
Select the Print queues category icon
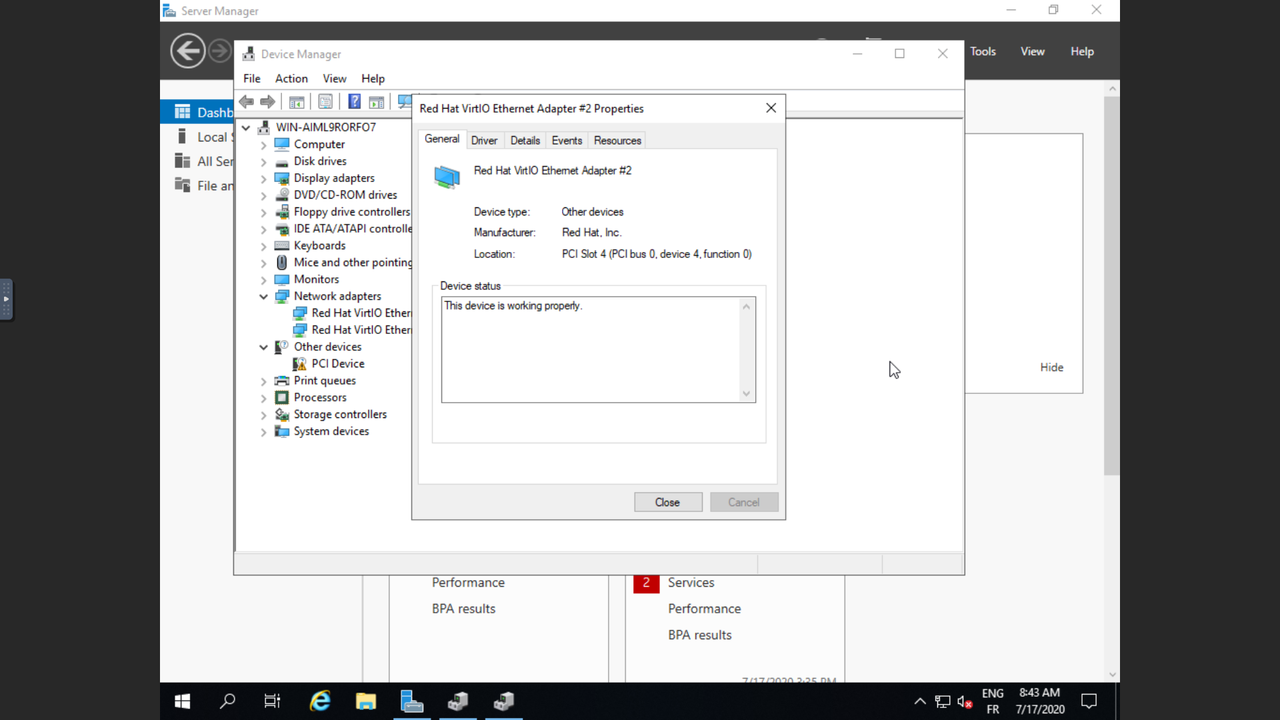click(x=282, y=381)
